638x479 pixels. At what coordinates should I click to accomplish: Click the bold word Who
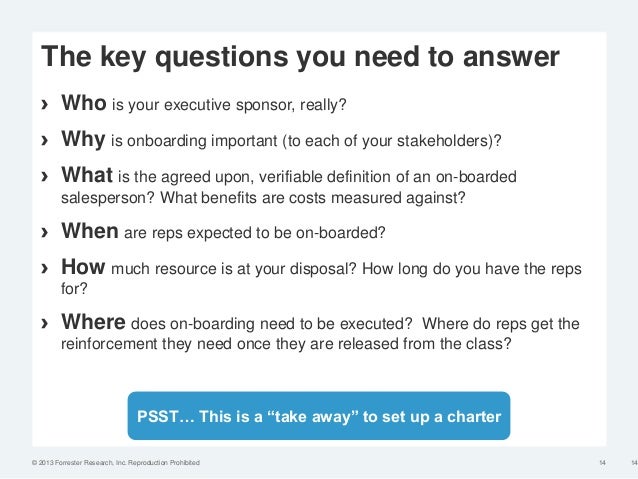84,104
